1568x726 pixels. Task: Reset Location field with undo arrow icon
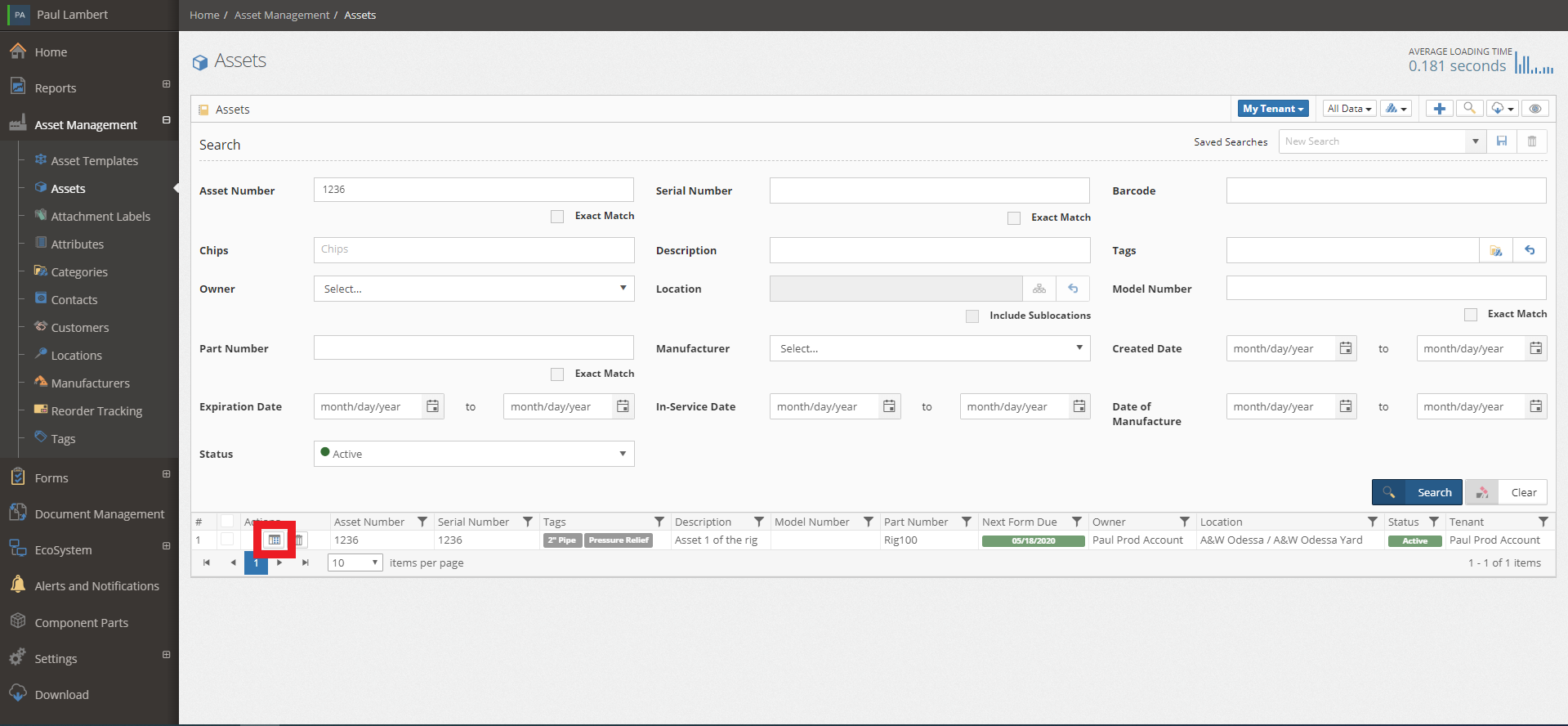pyautogui.click(x=1073, y=289)
